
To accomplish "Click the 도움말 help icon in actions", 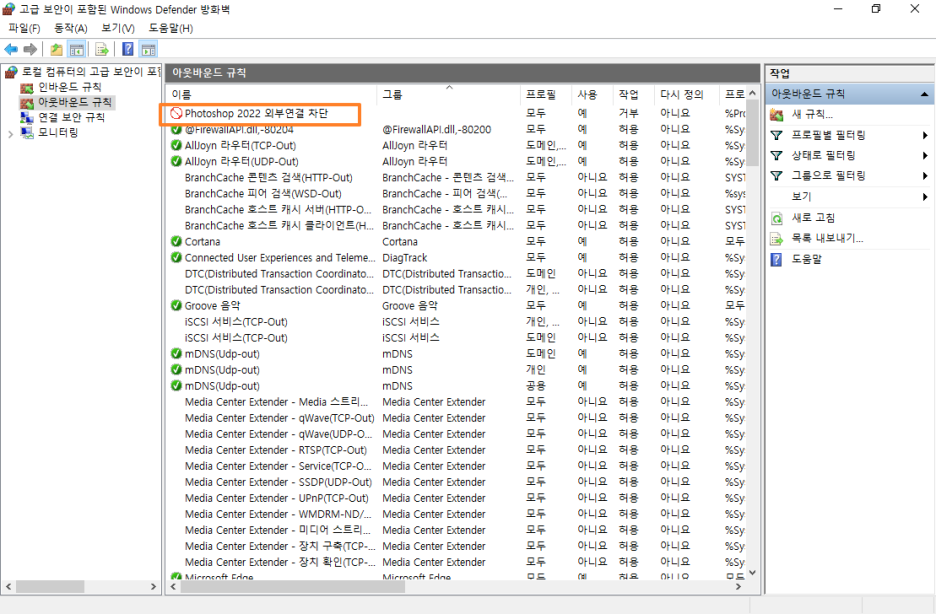I will tap(776, 260).
